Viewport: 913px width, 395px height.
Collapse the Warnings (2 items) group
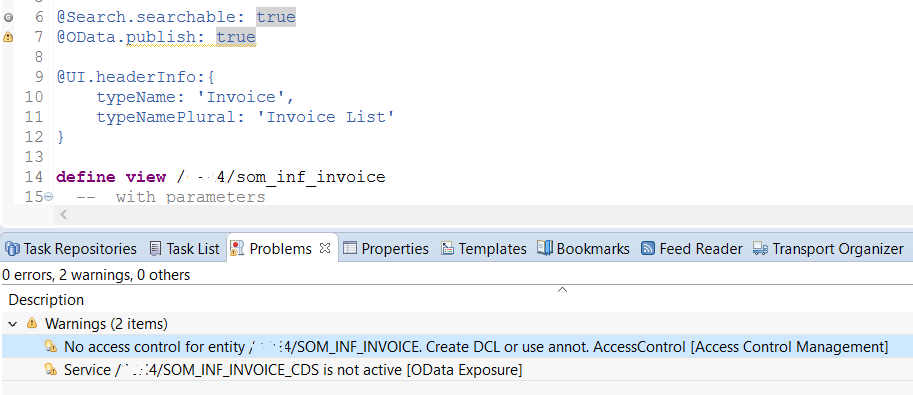click(13, 323)
